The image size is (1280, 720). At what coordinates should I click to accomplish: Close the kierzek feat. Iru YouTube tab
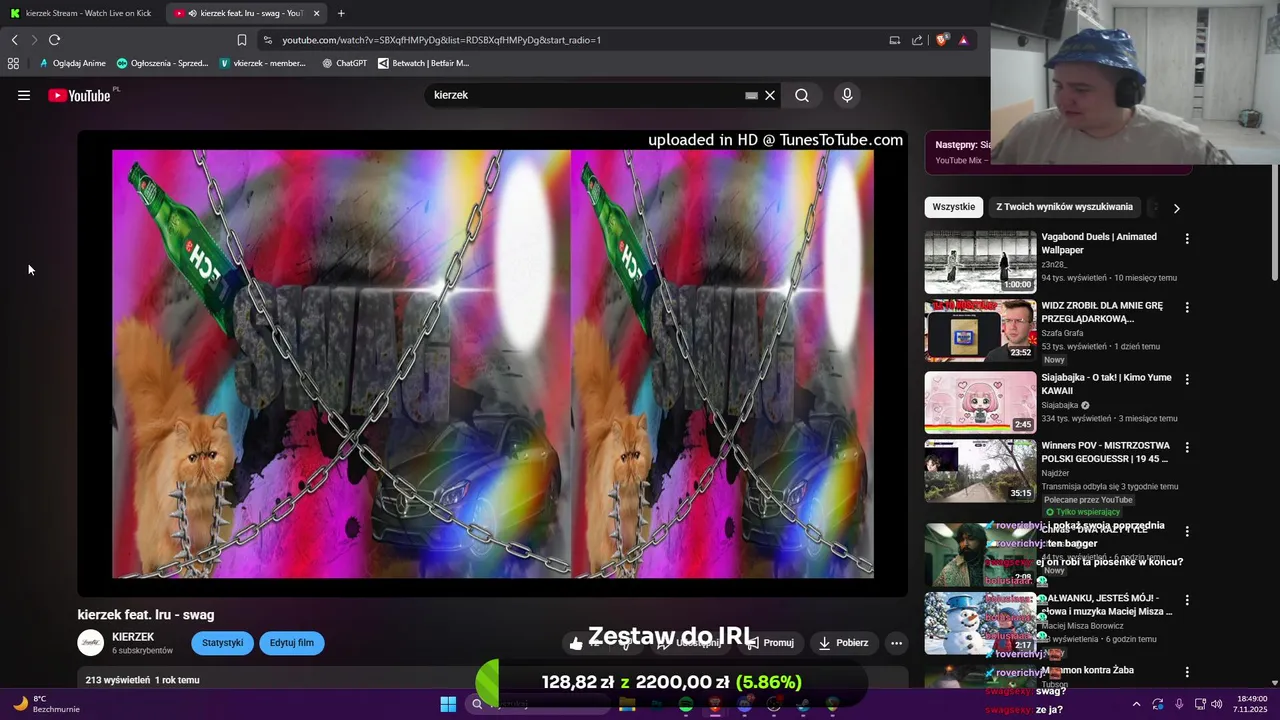point(317,13)
